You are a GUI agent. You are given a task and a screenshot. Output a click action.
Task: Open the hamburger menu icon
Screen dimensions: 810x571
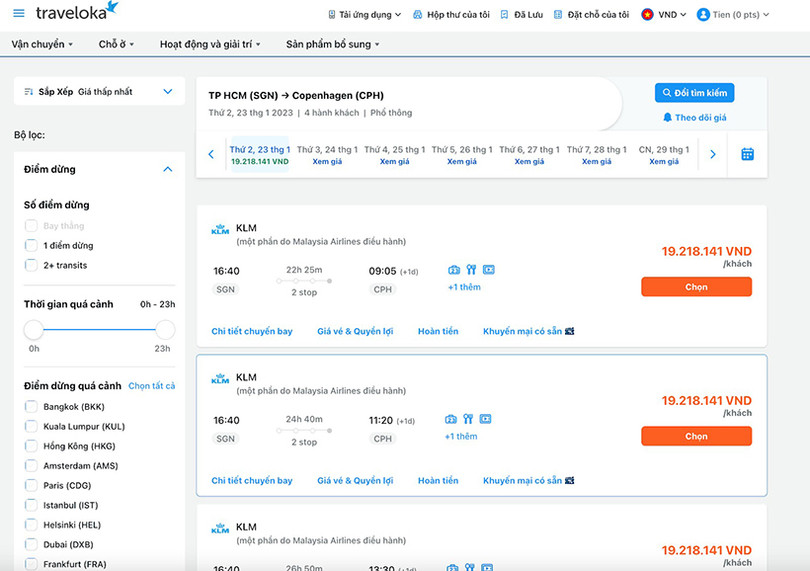pos(19,13)
